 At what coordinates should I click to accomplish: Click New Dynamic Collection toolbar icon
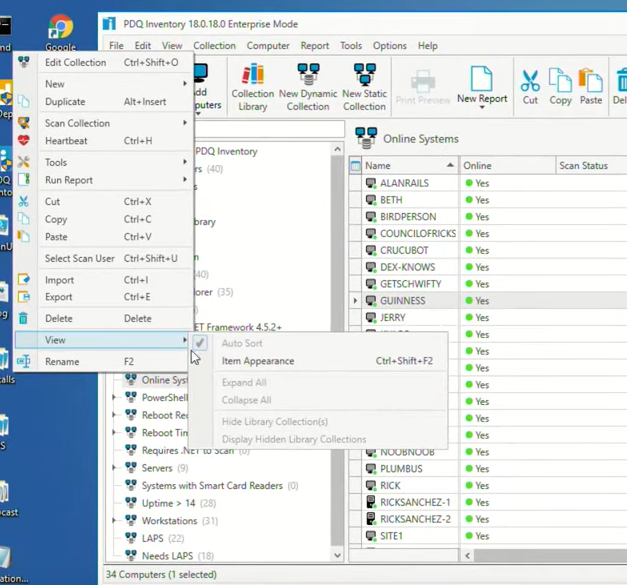(x=308, y=74)
